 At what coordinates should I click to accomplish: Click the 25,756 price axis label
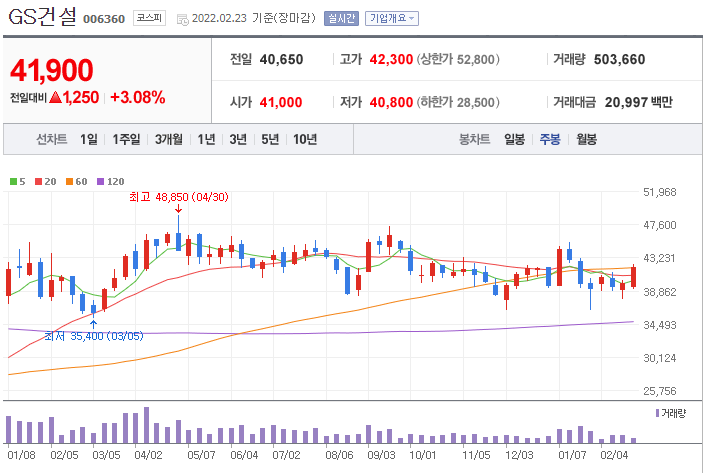pyautogui.click(x=660, y=391)
